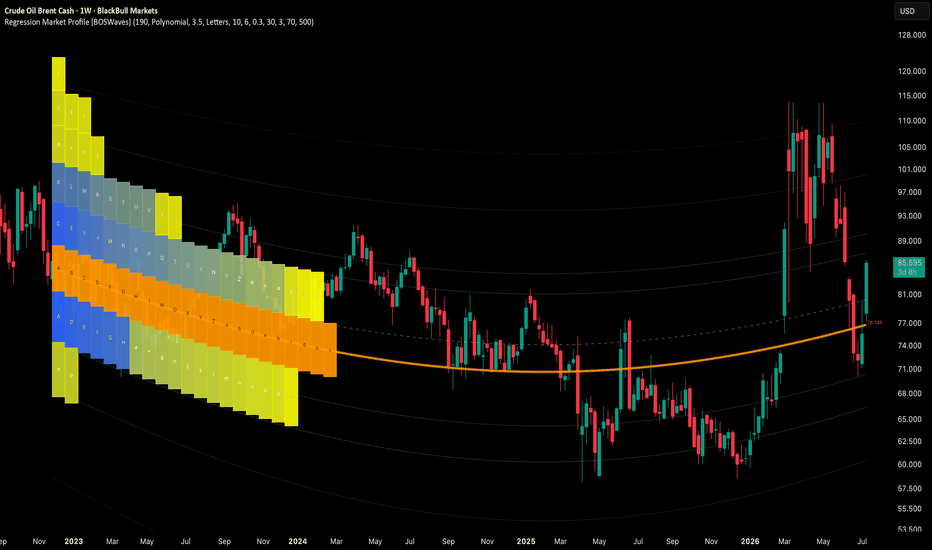The image size is (932, 550).
Task: Click the 77.000 price scale label
Action: [x=910, y=323]
